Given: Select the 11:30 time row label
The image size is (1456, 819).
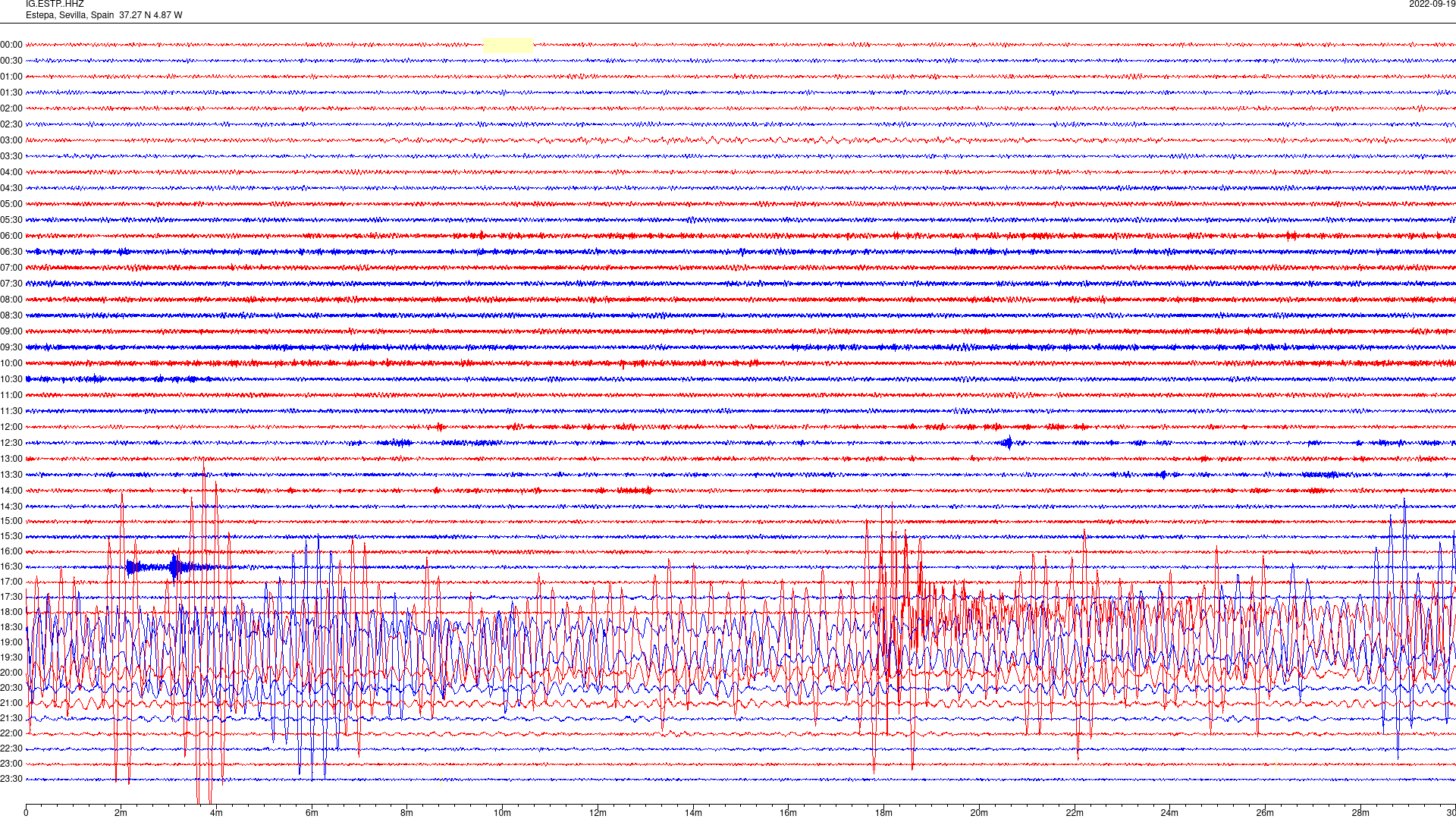Looking at the screenshot, I should [x=11, y=411].
